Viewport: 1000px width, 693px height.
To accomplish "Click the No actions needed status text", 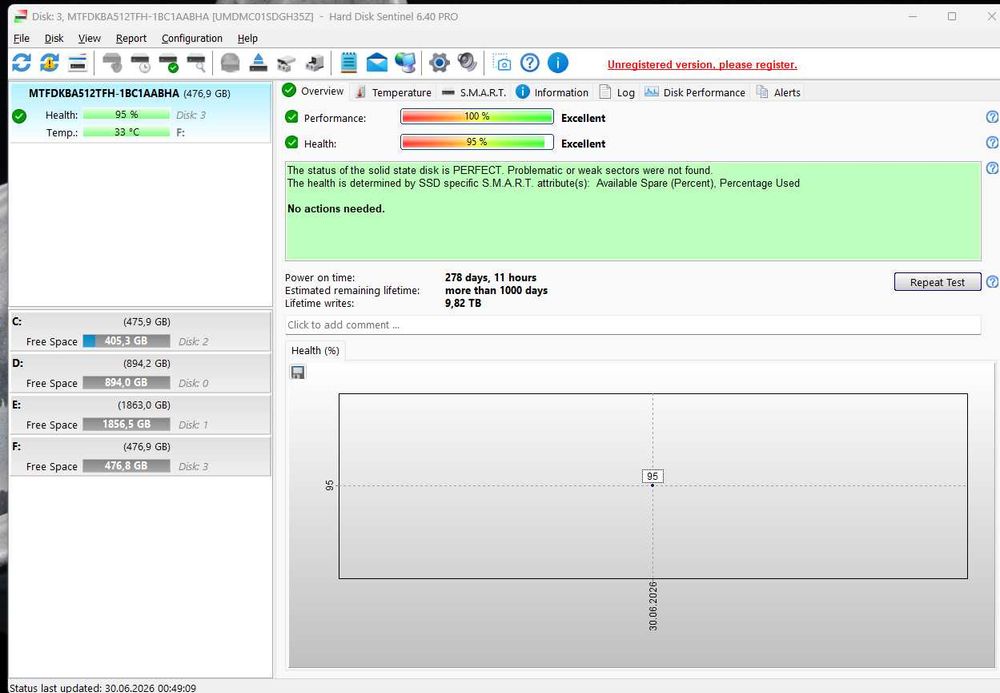I will pyautogui.click(x=336, y=208).
